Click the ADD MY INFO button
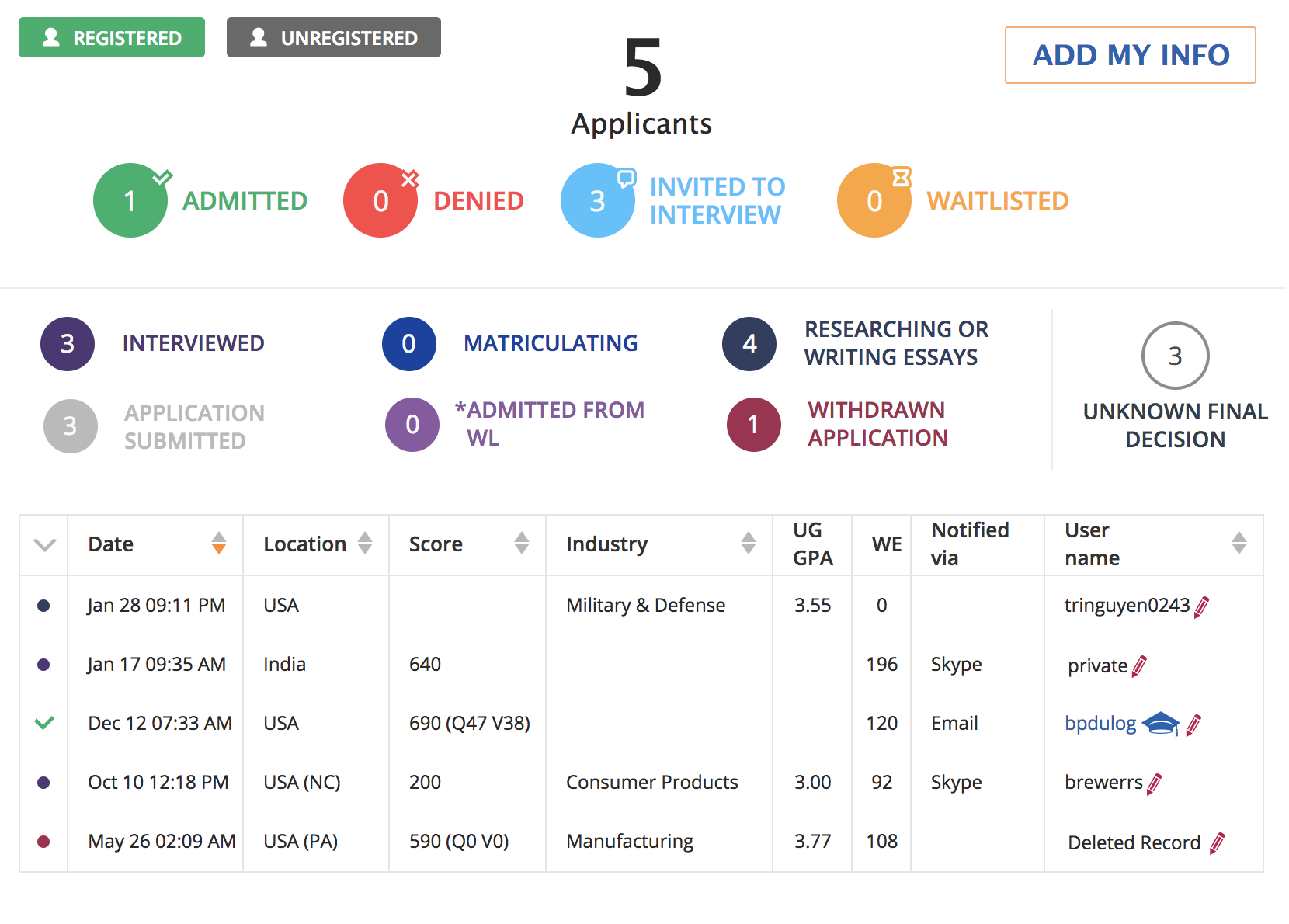1289x924 pixels. click(x=1130, y=55)
